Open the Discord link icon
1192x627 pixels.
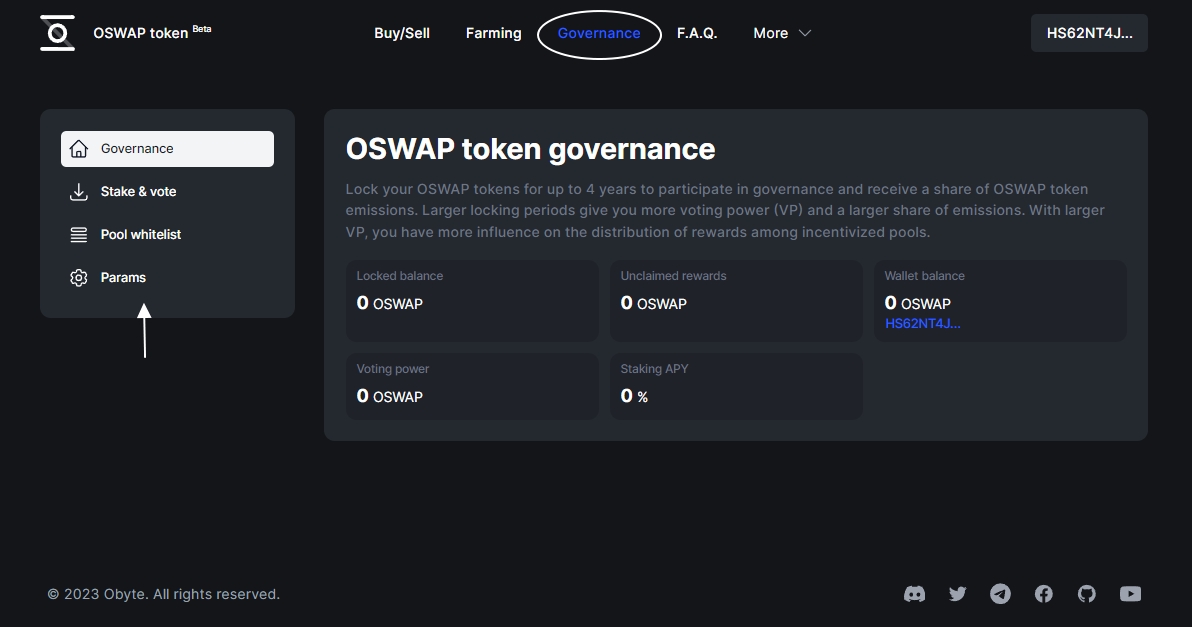(914, 594)
